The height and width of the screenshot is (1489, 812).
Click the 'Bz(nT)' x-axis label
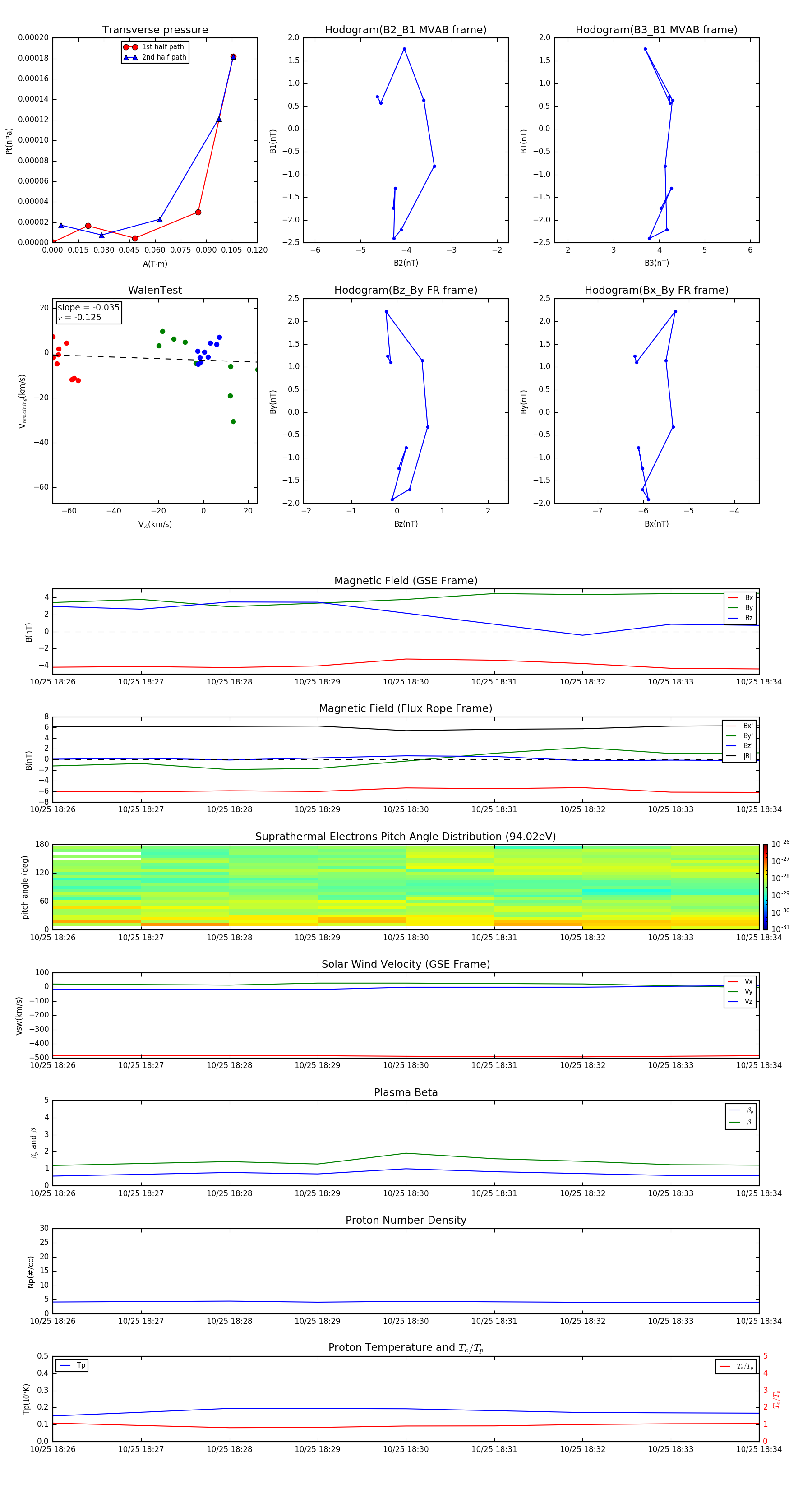(x=406, y=524)
